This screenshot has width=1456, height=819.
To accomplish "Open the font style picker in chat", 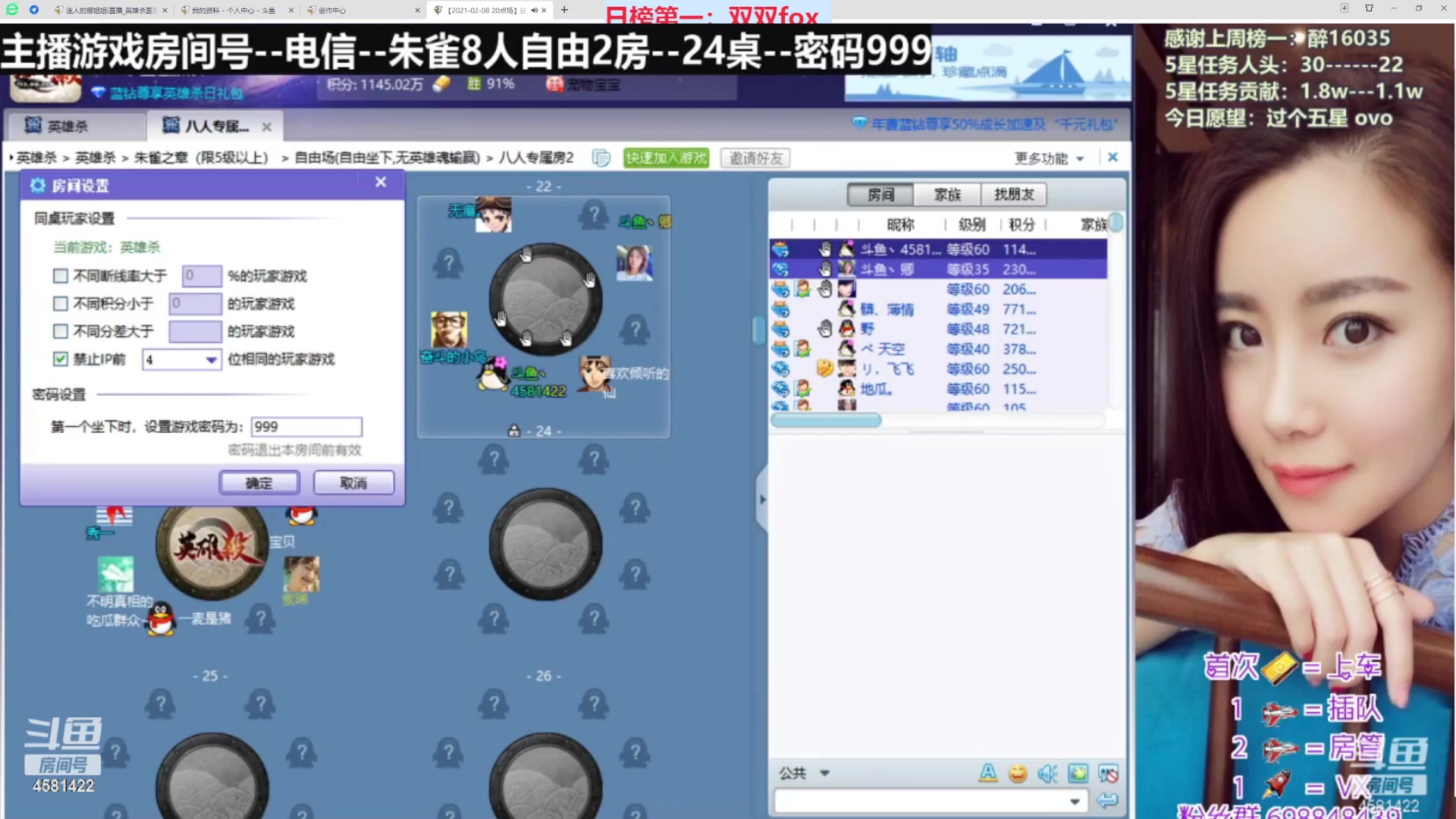I will tap(987, 774).
